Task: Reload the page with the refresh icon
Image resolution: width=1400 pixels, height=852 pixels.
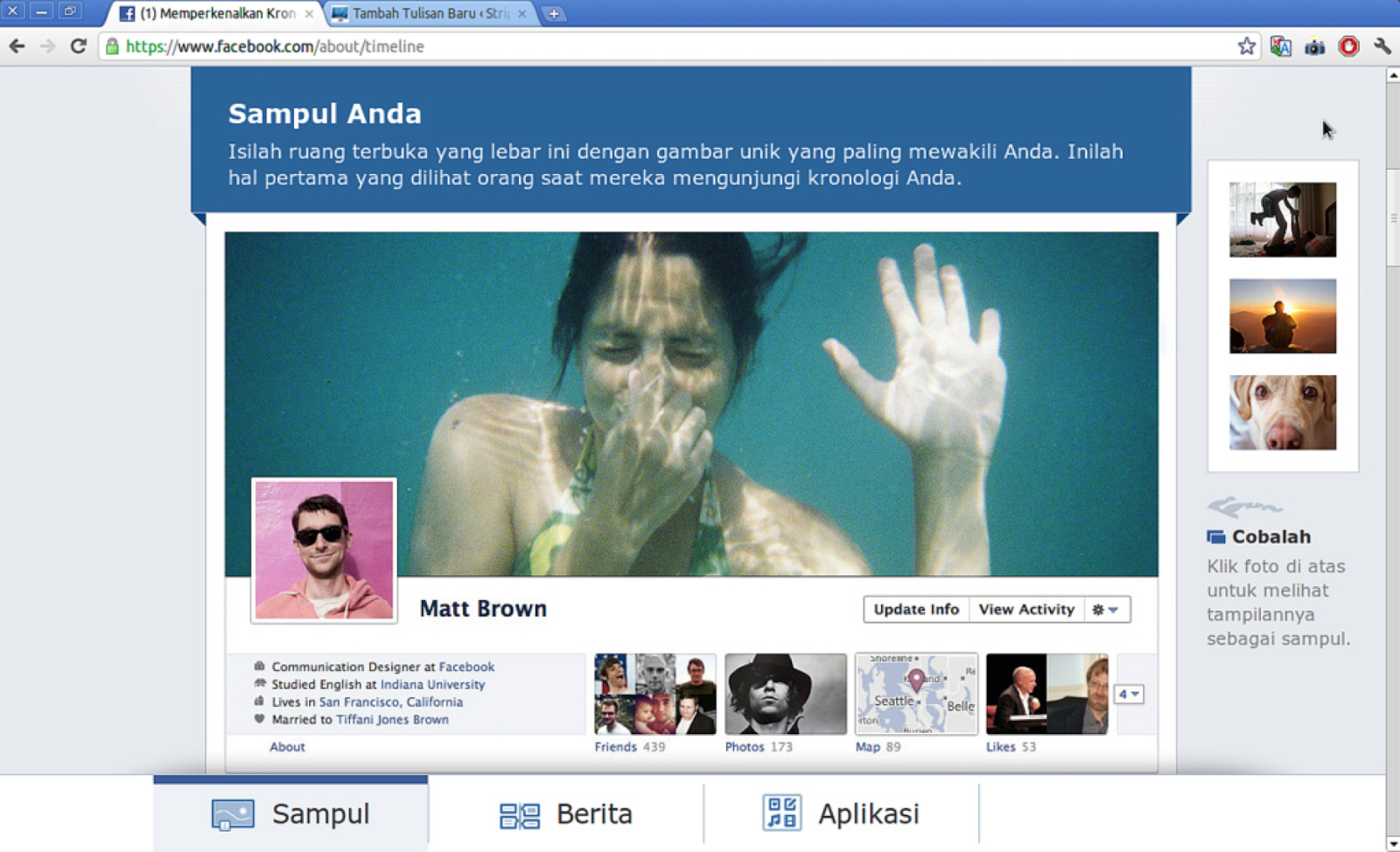Action: (x=79, y=46)
